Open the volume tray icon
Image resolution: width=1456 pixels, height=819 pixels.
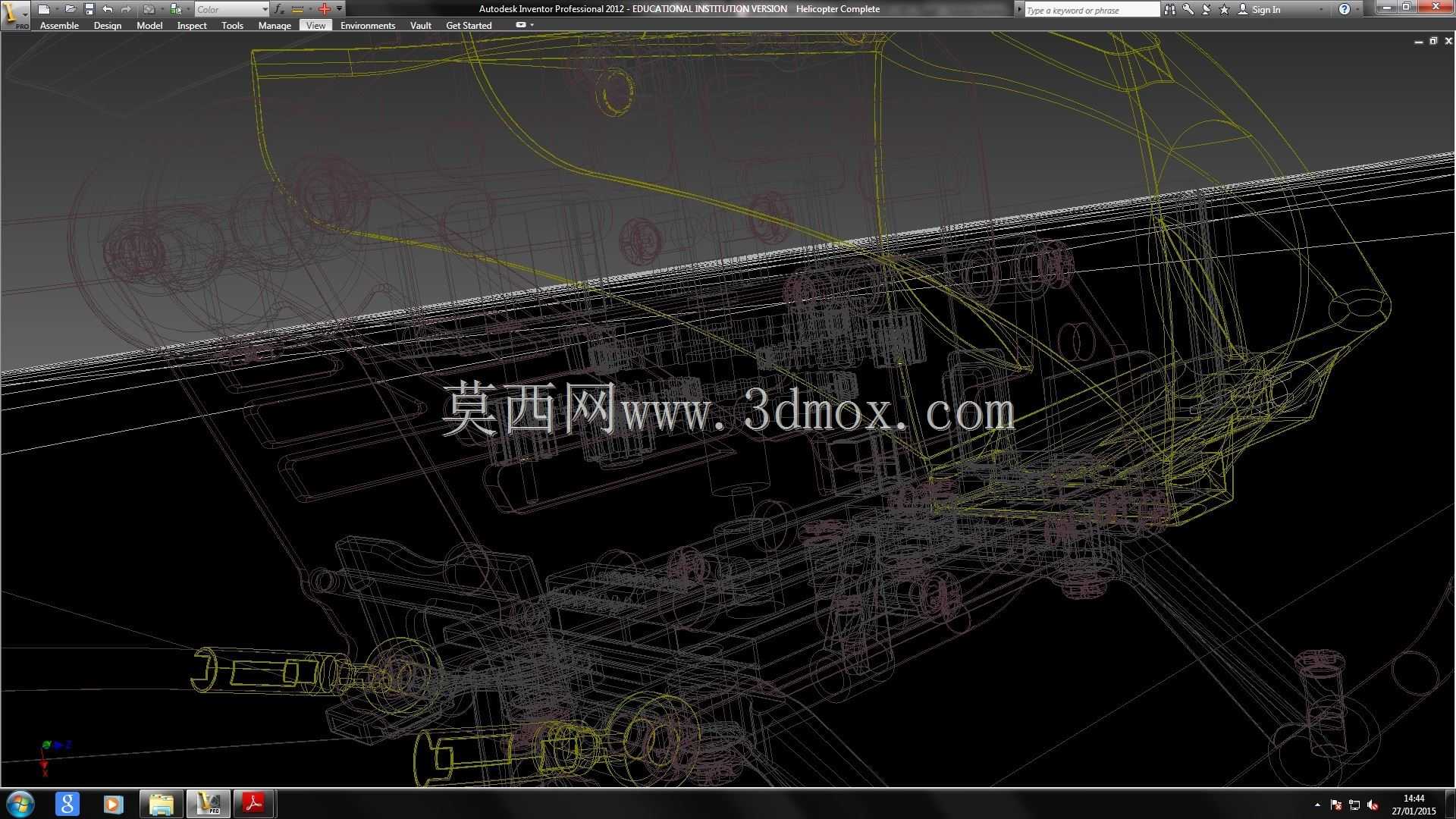(x=1373, y=805)
